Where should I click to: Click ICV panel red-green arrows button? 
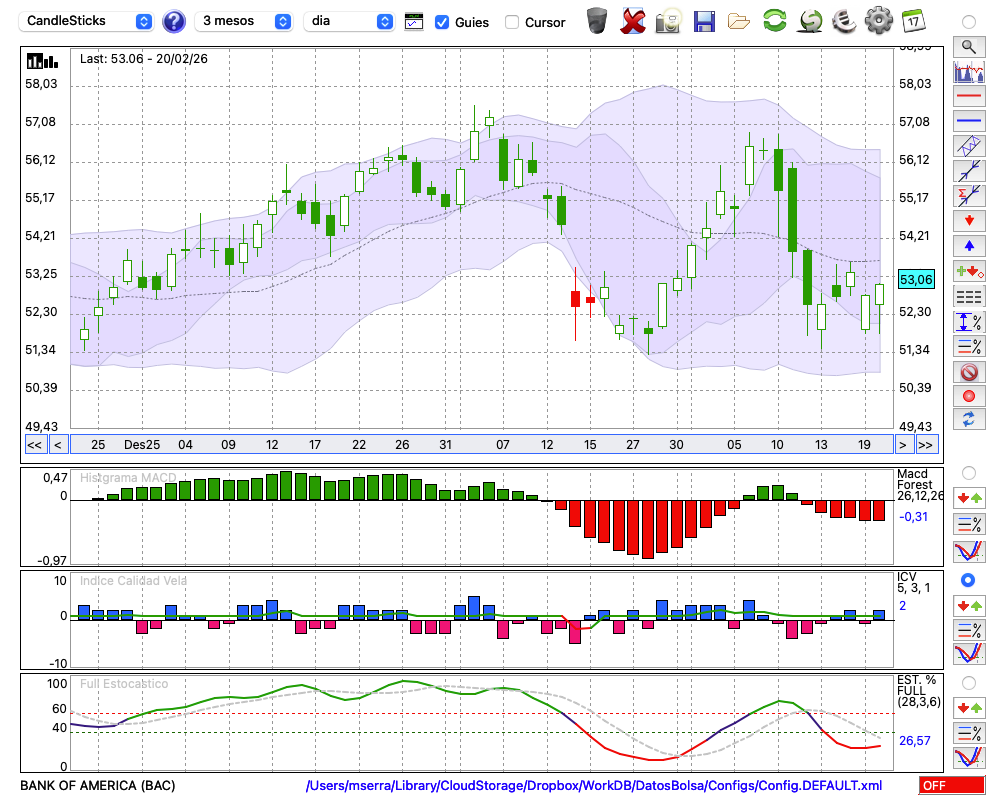click(x=969, y=605)
